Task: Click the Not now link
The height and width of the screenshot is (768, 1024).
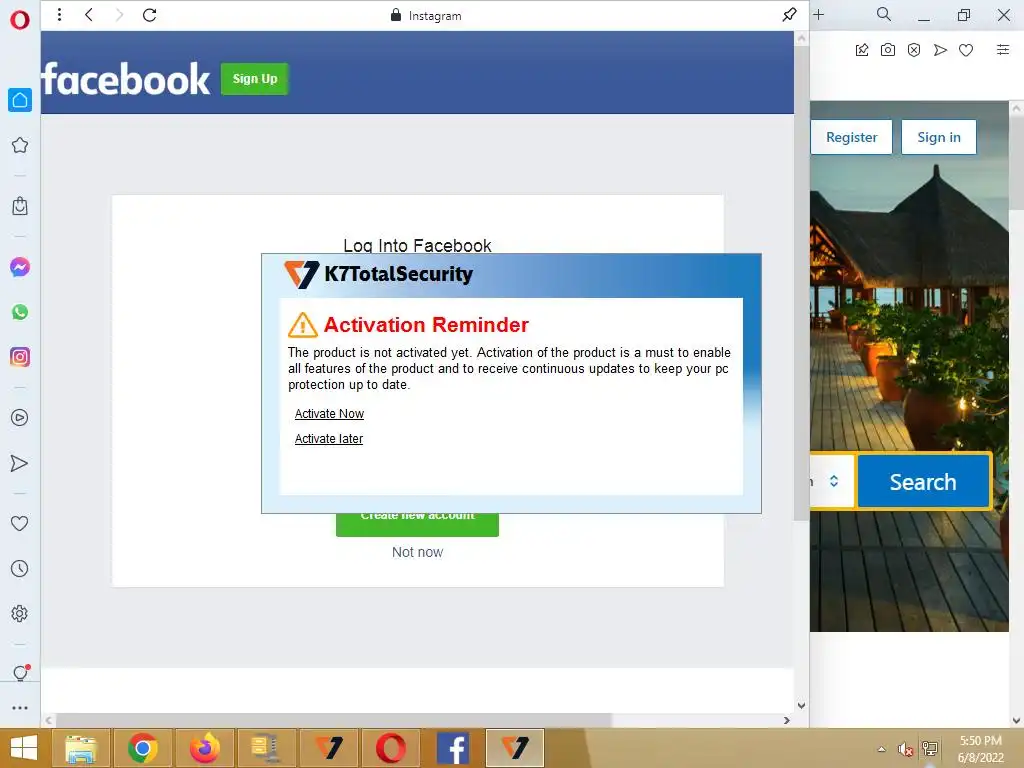Action: pyautogui.click(x=417, y=552)
